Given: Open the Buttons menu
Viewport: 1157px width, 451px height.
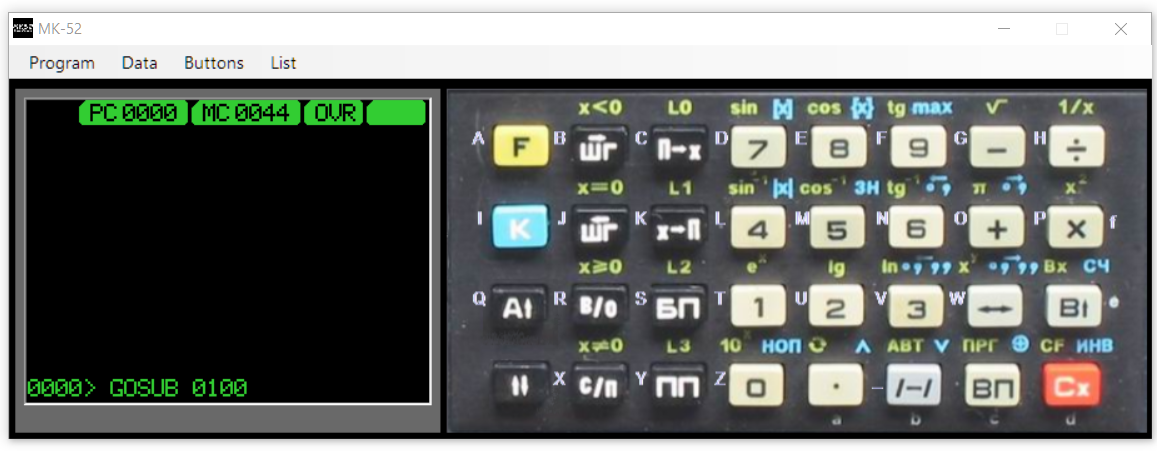Looking at the screenshot, I should [x=214, y=63].
